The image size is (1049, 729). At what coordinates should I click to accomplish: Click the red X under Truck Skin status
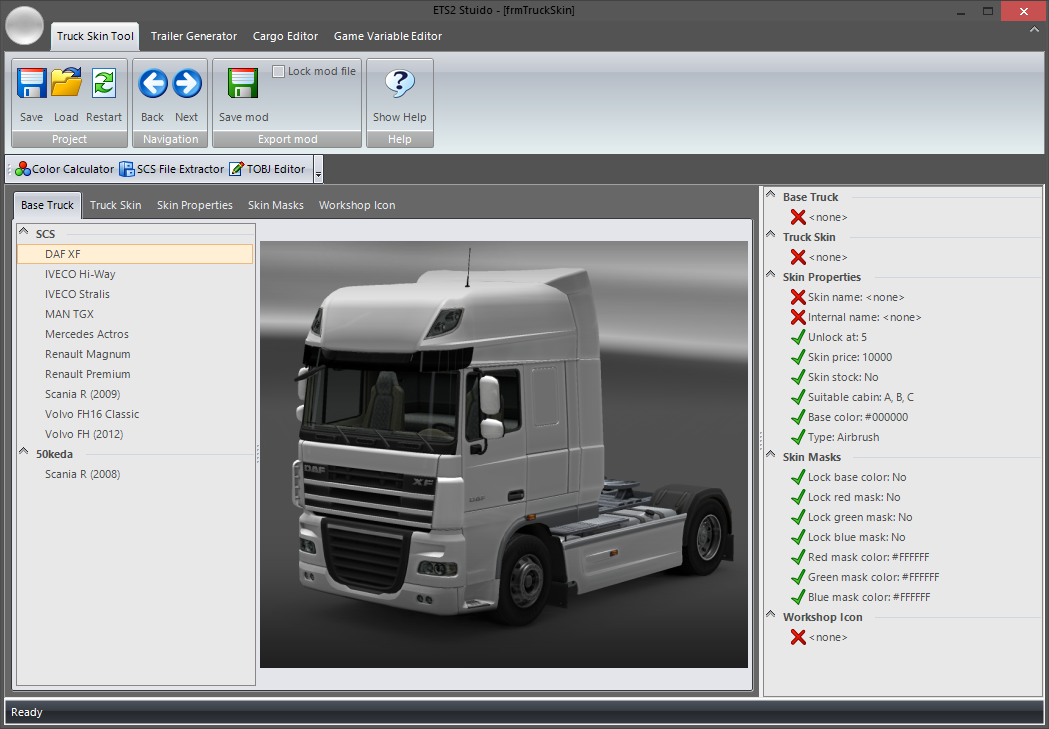[797, 257]
